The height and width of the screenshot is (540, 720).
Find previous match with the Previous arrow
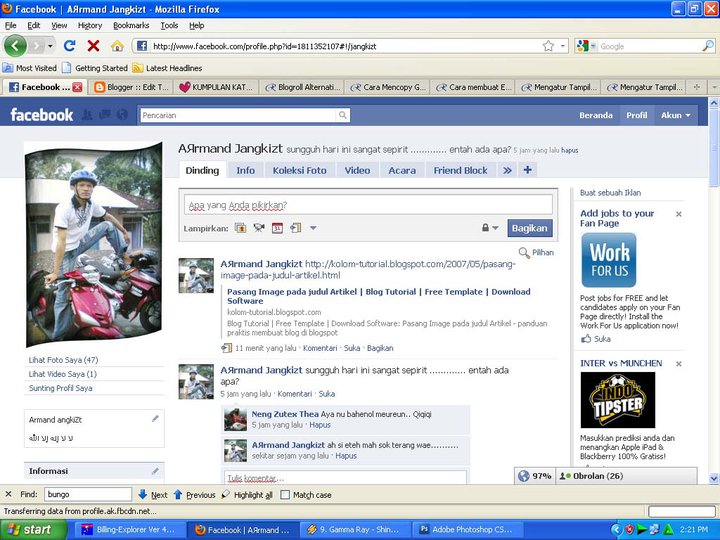194,495
